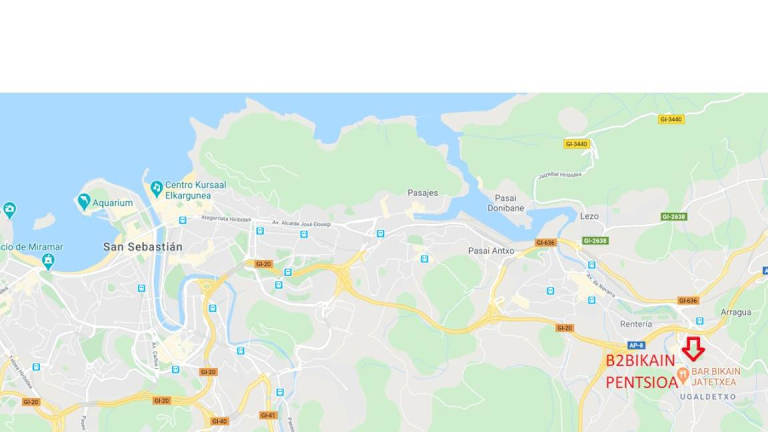
Task: Click the red arrow marking B2Bikain
Action: tap(693, 349)
